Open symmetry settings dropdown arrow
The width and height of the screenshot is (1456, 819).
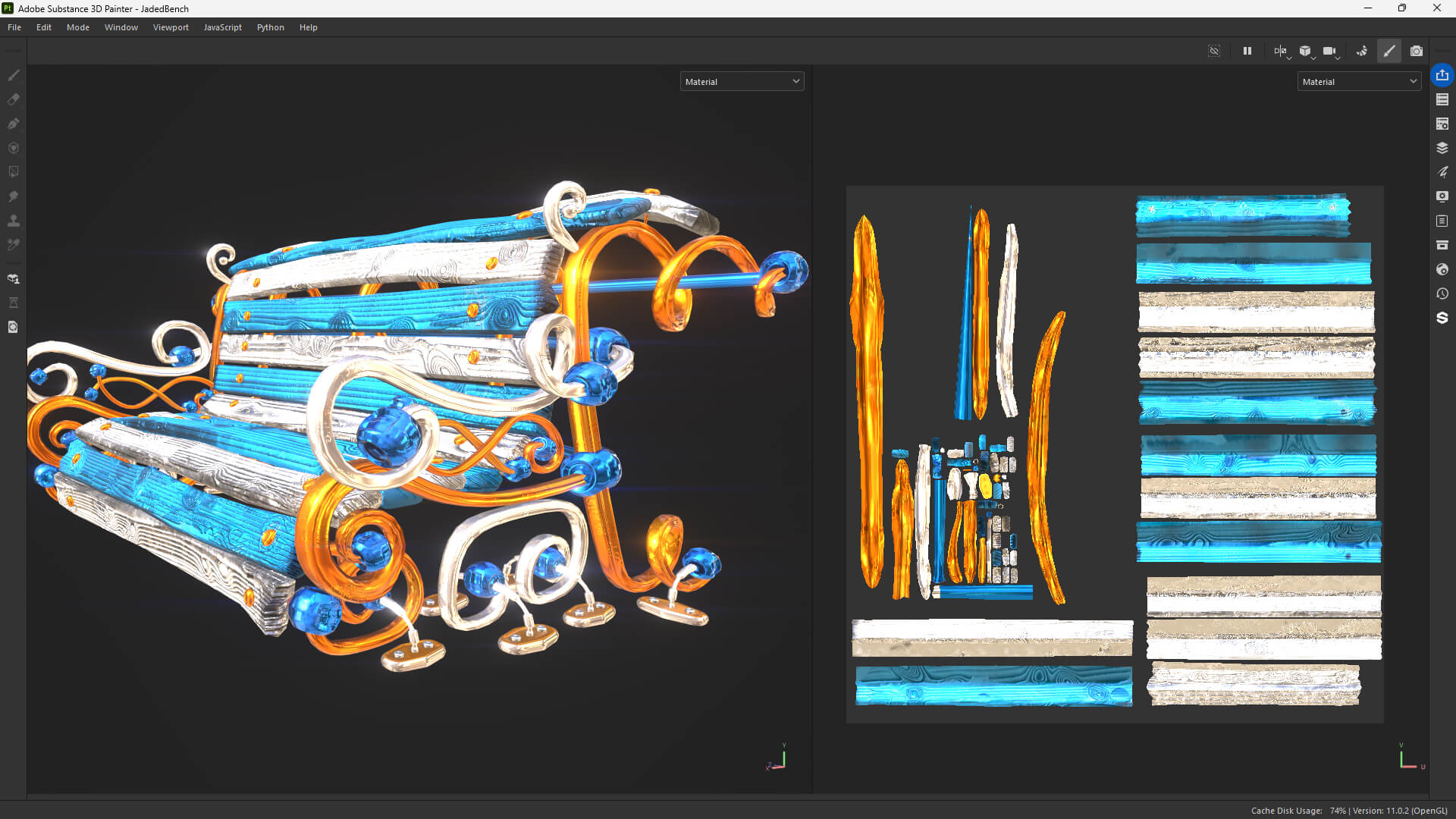tap(1289, 58)
